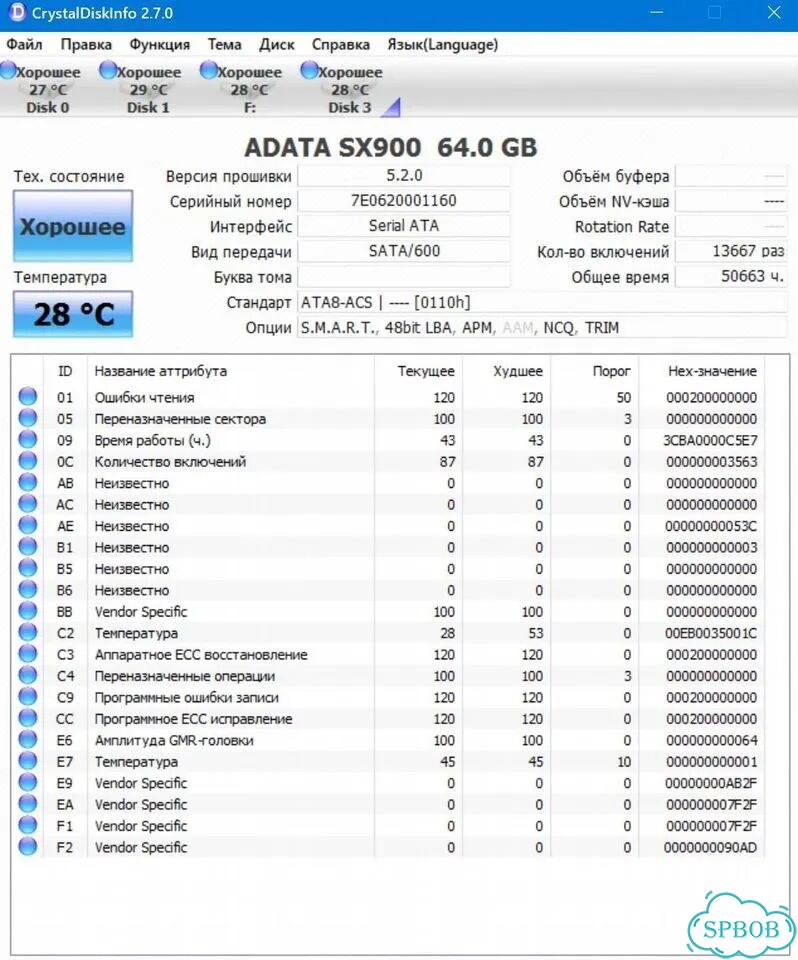Click status orb for Переназначенные операции row

point(28,675)
